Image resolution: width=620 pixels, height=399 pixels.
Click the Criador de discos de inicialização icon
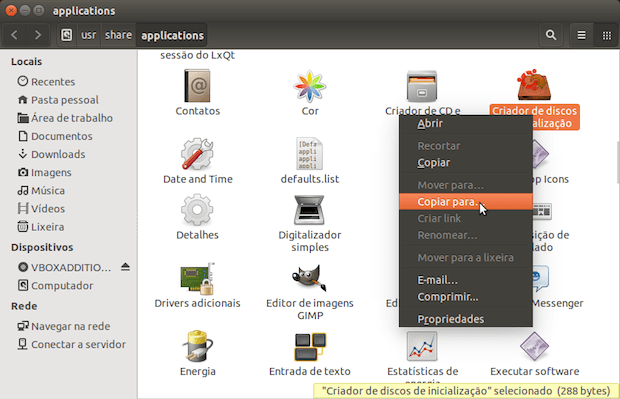(534, 85)
